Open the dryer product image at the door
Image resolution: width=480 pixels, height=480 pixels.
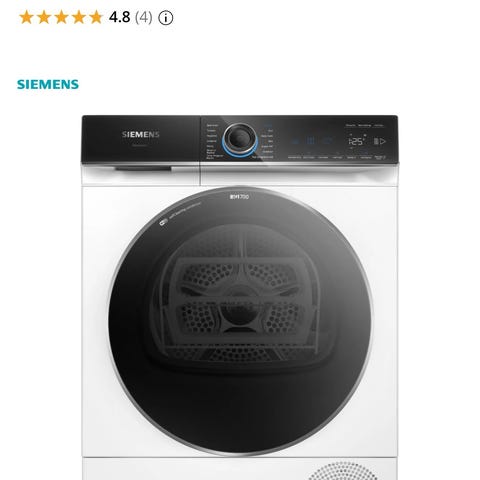[x=240, y=320]
